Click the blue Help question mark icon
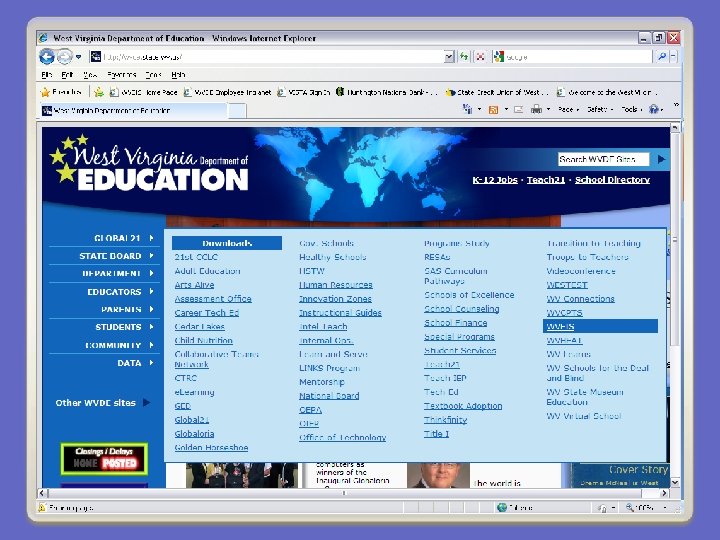This screenshot has height=540, width=720. point(654,109)
